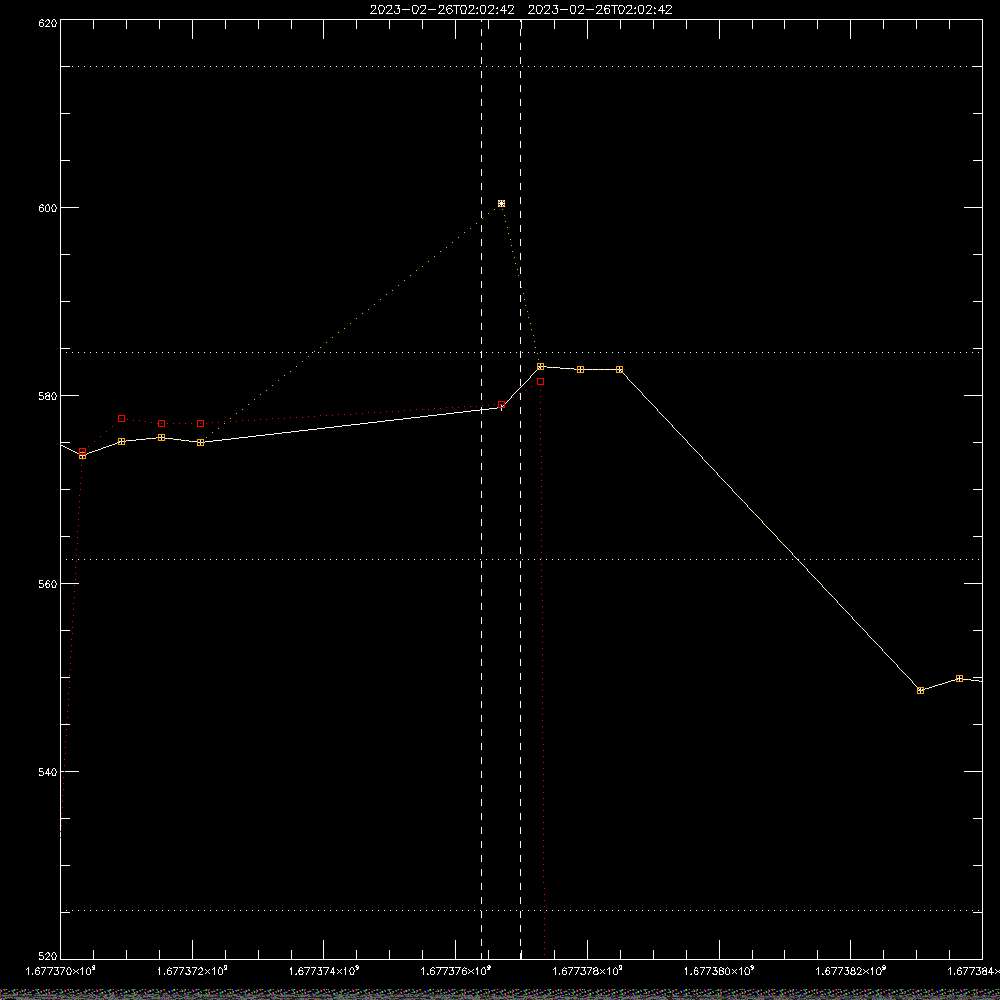Image resolution: width=1000 pixels, height=1000 pixels.
Task: Select the leftmost orange data point near 573
Action: (82, 456)
